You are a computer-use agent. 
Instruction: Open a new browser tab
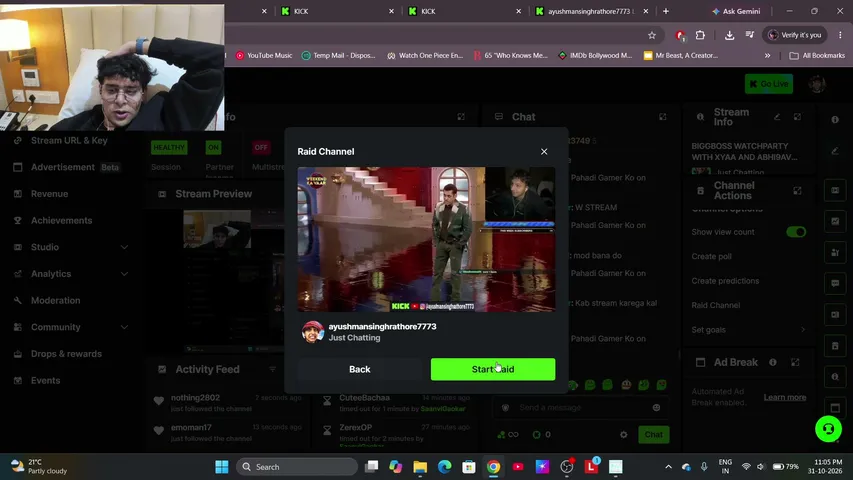coord(666,11)
